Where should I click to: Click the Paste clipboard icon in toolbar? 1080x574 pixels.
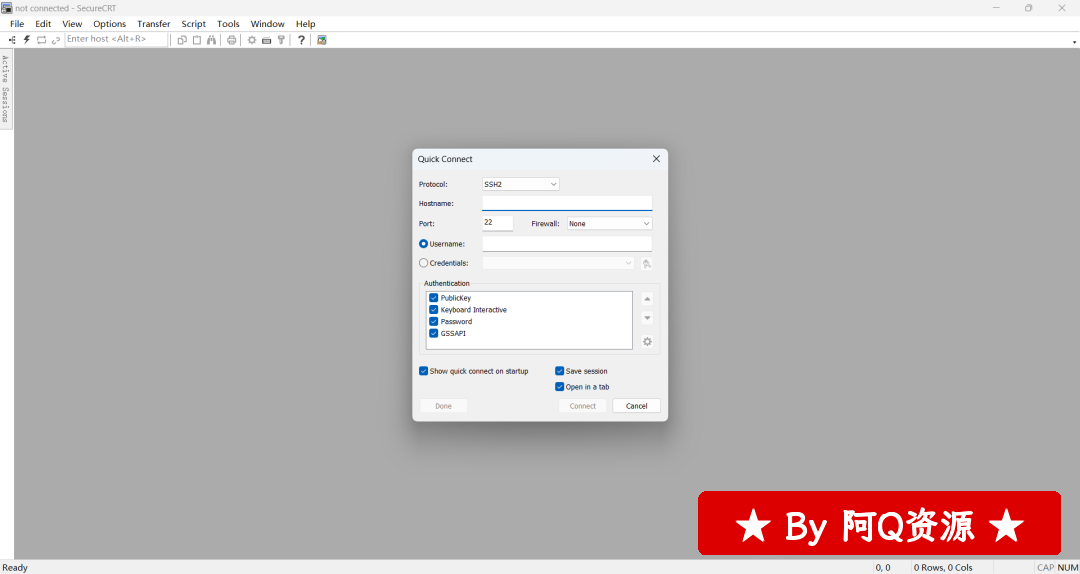[x=197, y=40]
